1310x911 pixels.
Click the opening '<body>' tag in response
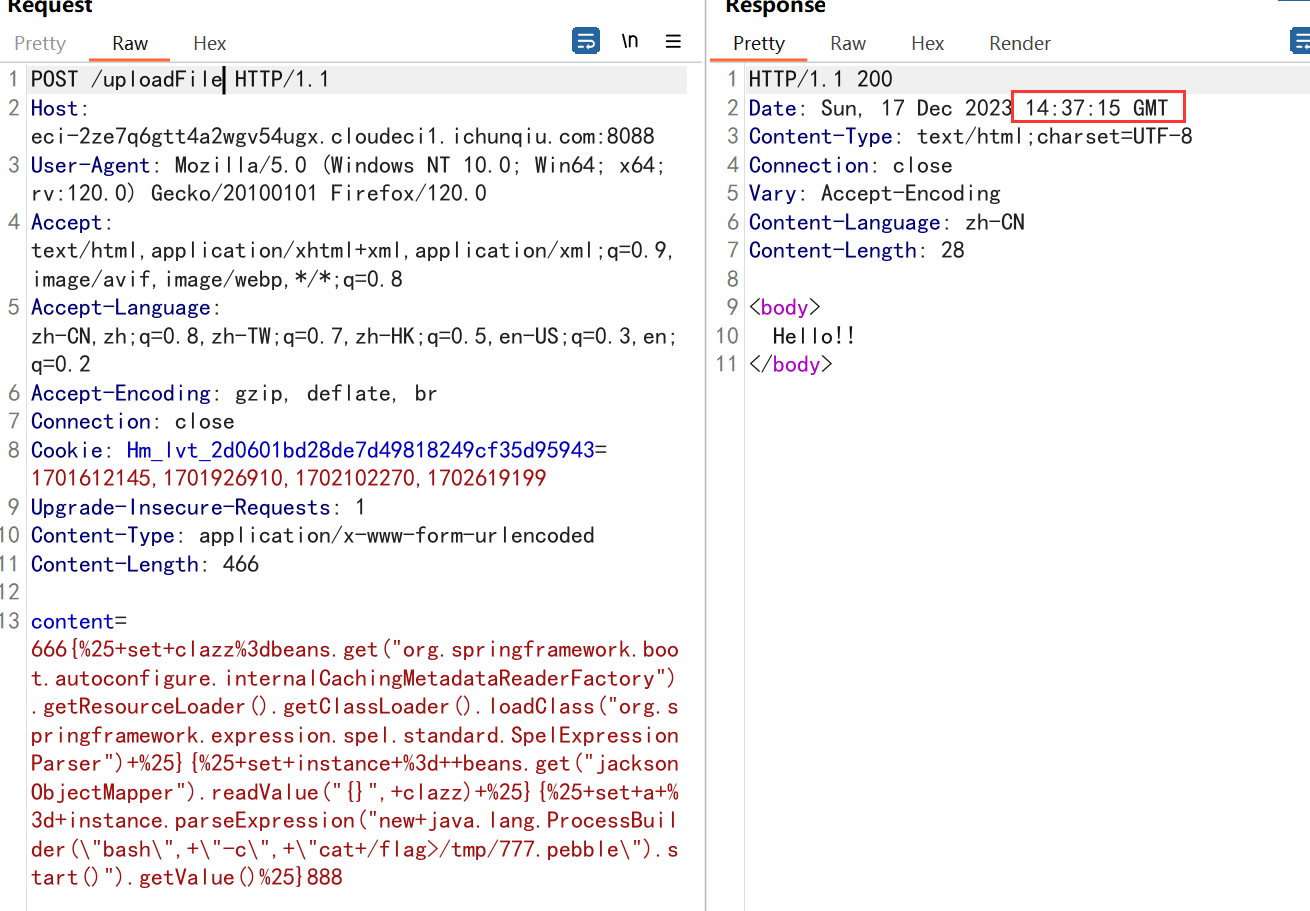785,307
